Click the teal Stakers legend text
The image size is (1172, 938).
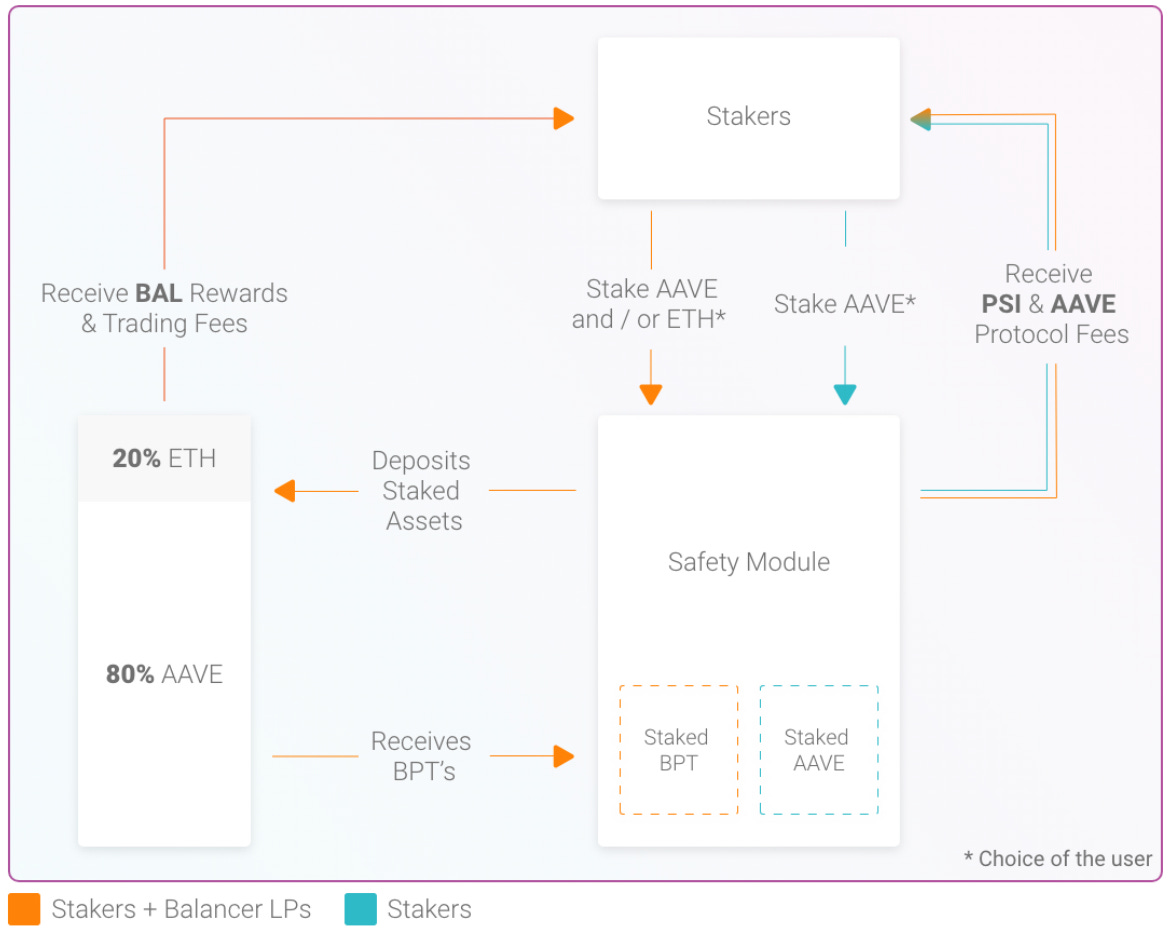pyautogui.click(x=430, y=909)
